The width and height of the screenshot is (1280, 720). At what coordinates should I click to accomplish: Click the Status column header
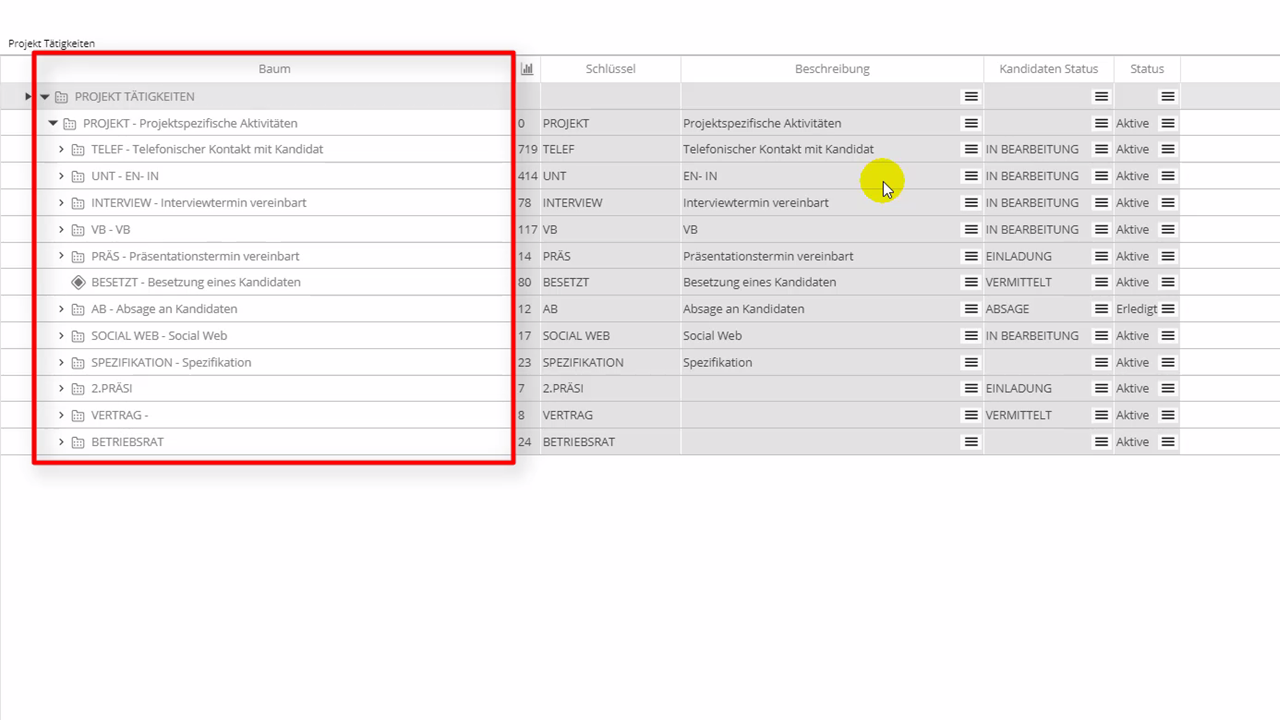coord(1147,69)
